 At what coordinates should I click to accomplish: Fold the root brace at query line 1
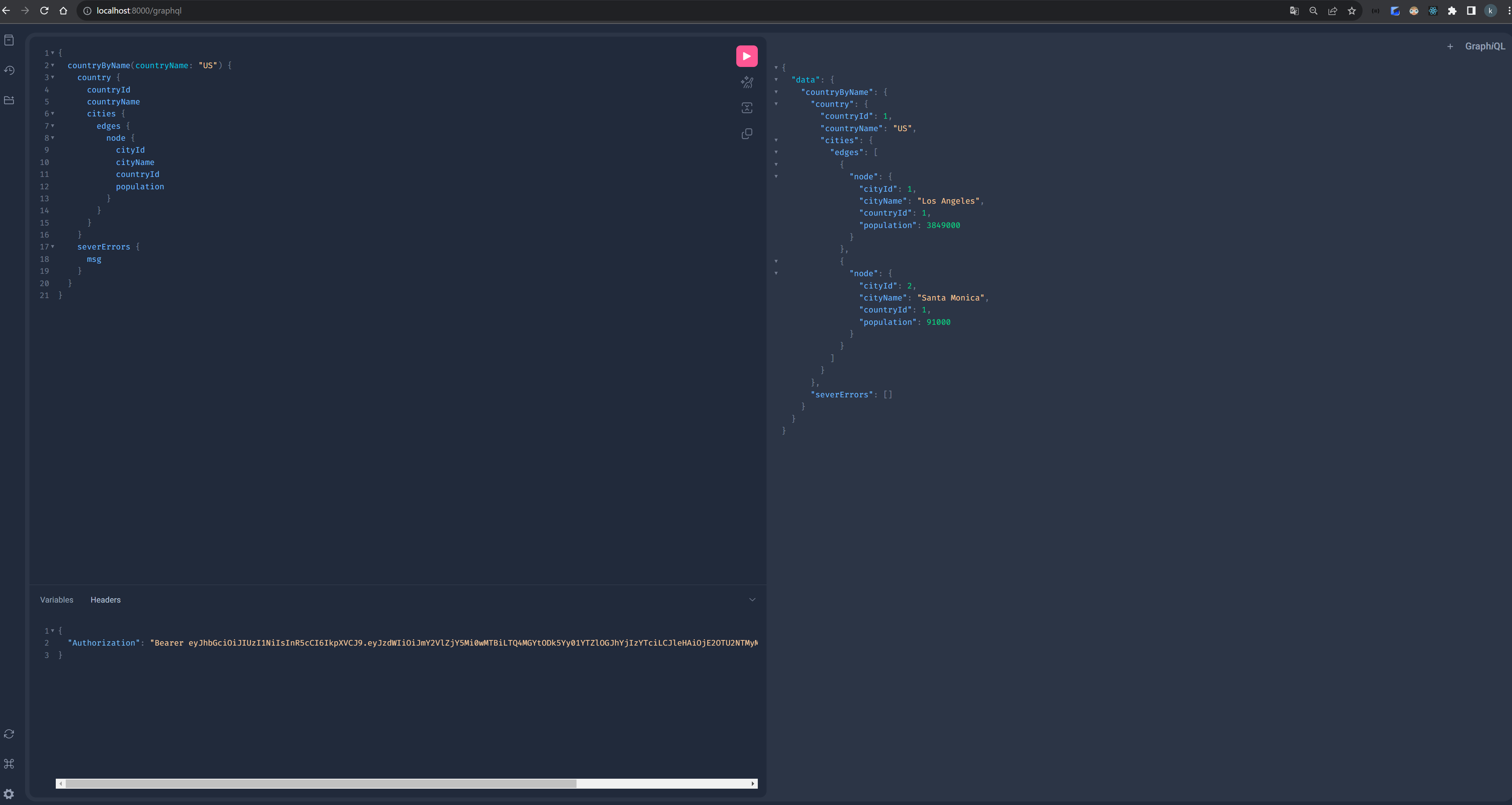point(52,53)
